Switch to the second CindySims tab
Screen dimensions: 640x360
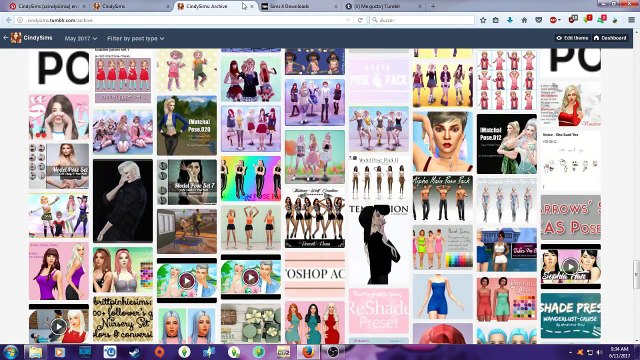coord(131,6)
